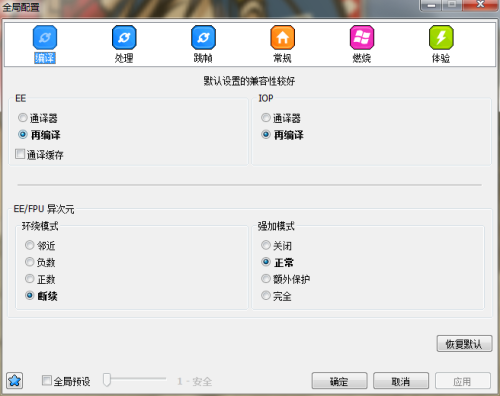Click the 恢复默认 button

pos(464,344)
